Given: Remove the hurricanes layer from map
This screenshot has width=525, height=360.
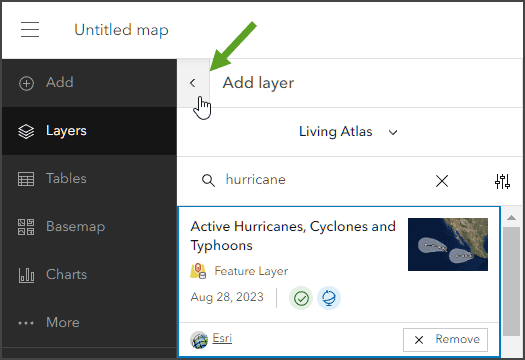Looking at the screenshot, I should (445, 340).
